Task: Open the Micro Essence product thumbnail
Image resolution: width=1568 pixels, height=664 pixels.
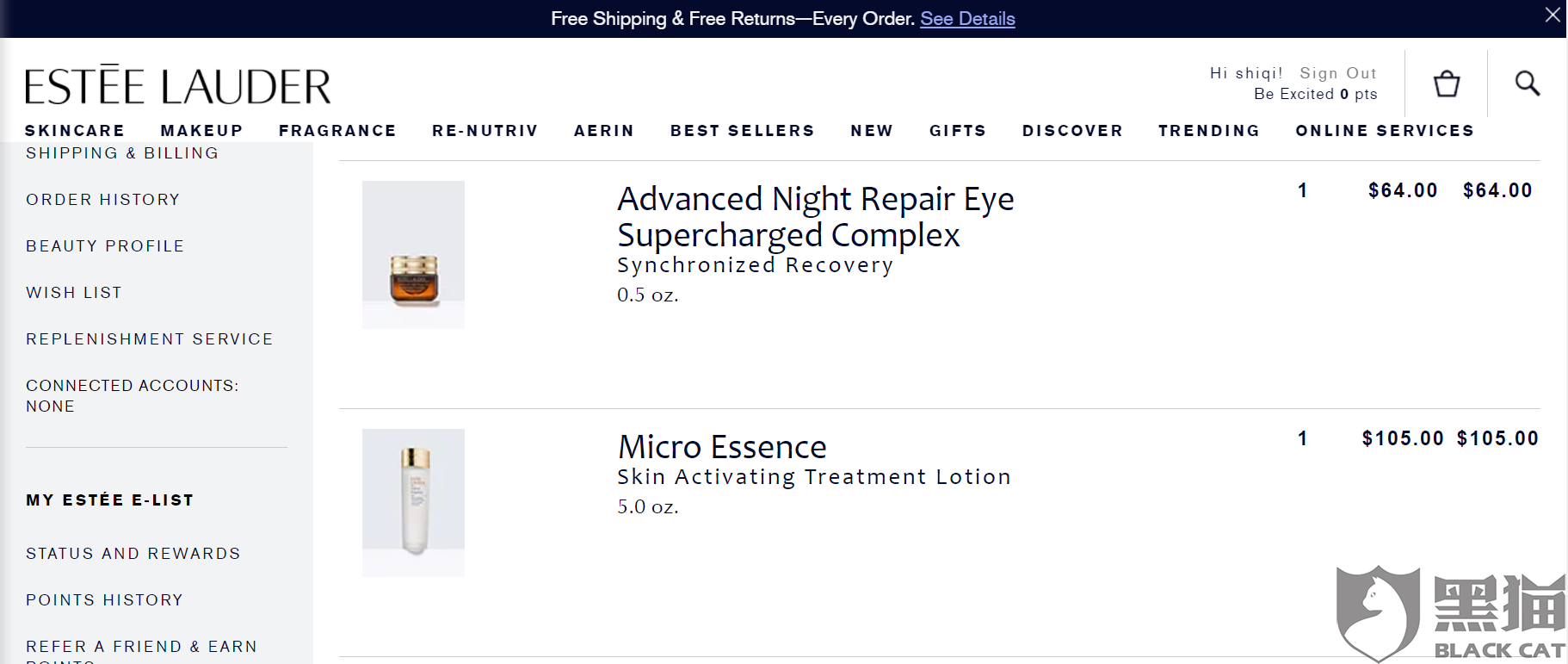Action: [413, 503]
